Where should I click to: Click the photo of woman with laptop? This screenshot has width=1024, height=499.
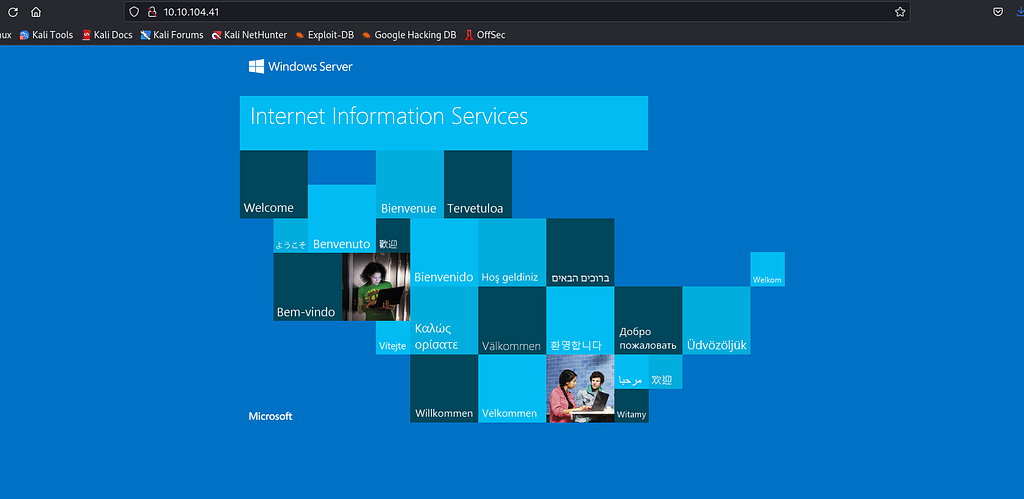coord(376,287)
